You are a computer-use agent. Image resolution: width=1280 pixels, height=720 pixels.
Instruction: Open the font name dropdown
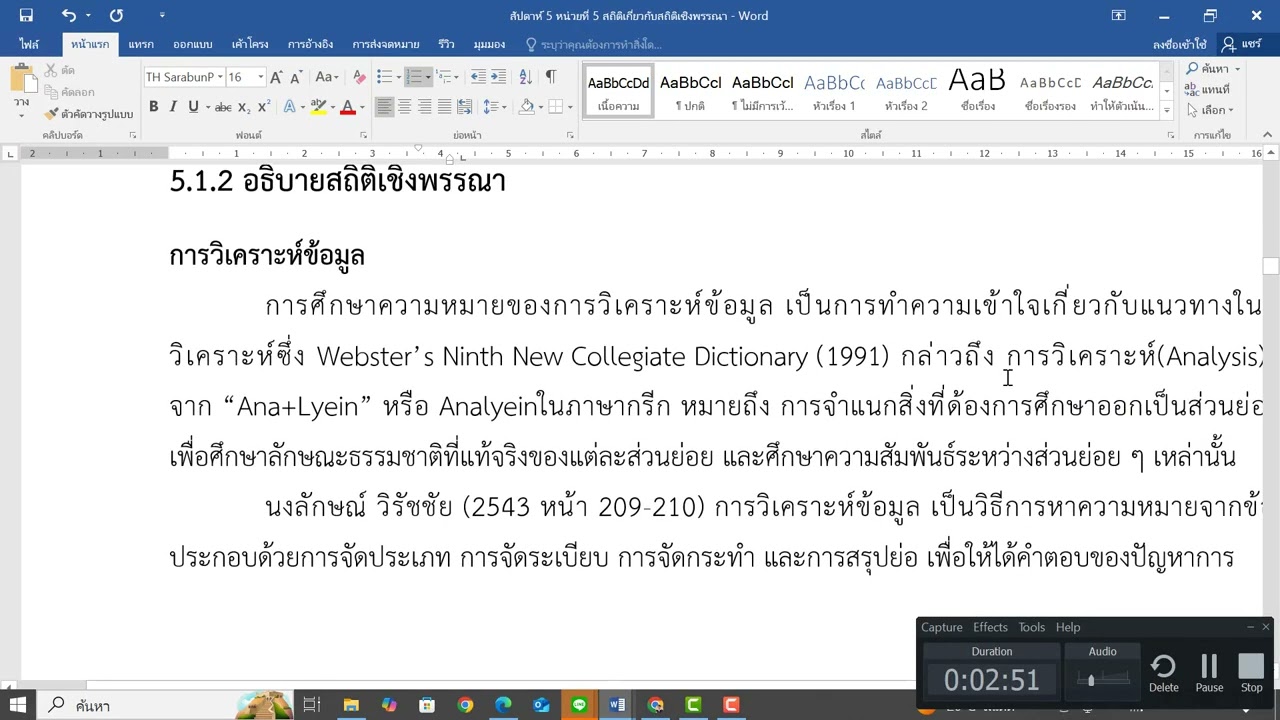tap(220, 77)
